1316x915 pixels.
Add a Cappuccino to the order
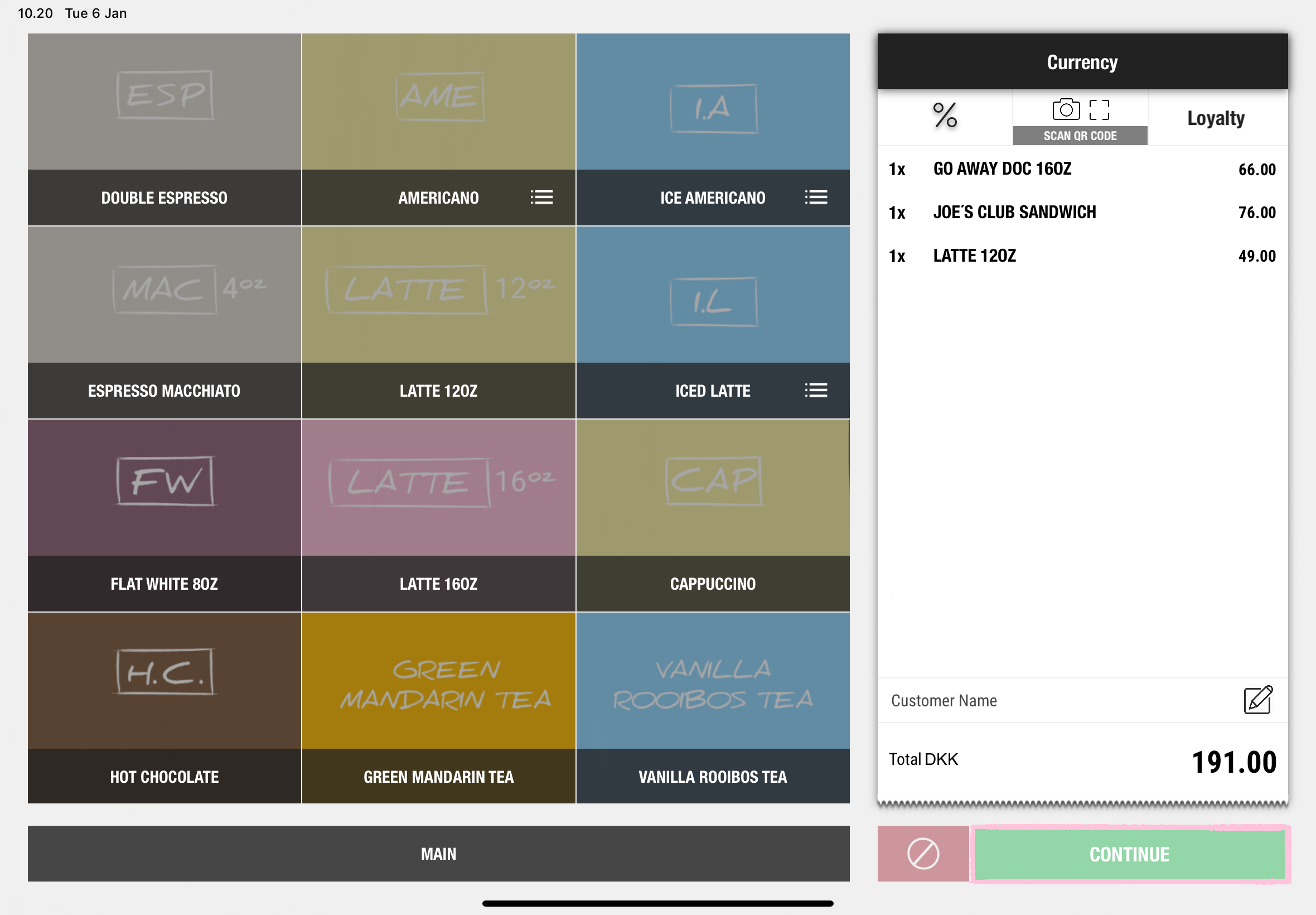click(712, 515)
